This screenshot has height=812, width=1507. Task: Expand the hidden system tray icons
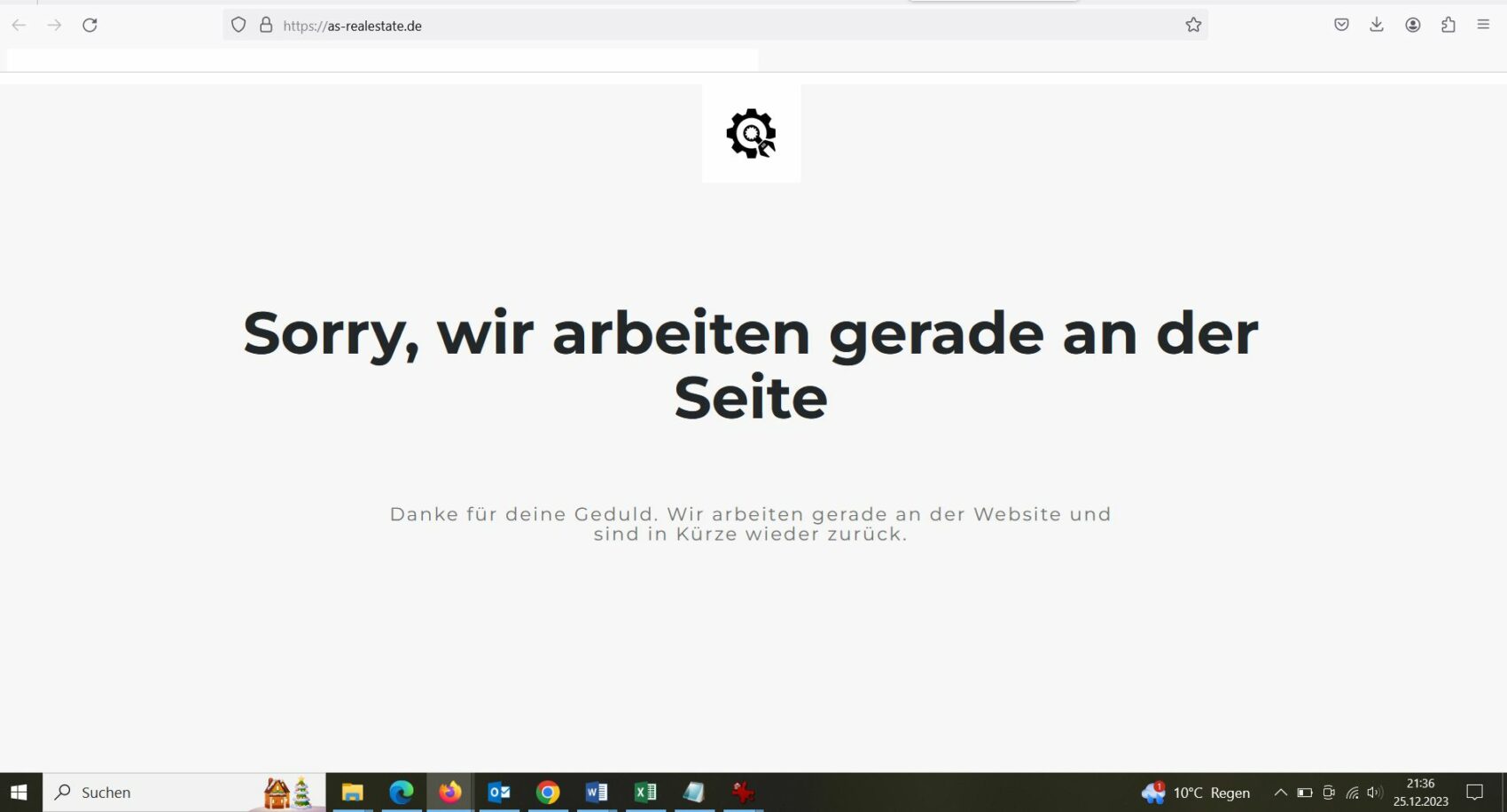1280,792
